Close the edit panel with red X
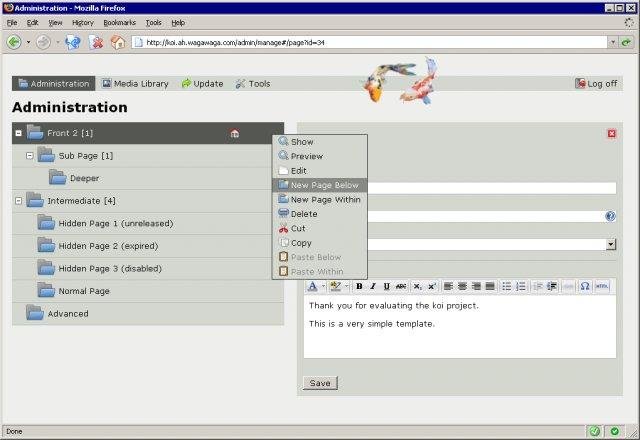The height and width of the screenshot is (440, 640). (x=611, y=133)
